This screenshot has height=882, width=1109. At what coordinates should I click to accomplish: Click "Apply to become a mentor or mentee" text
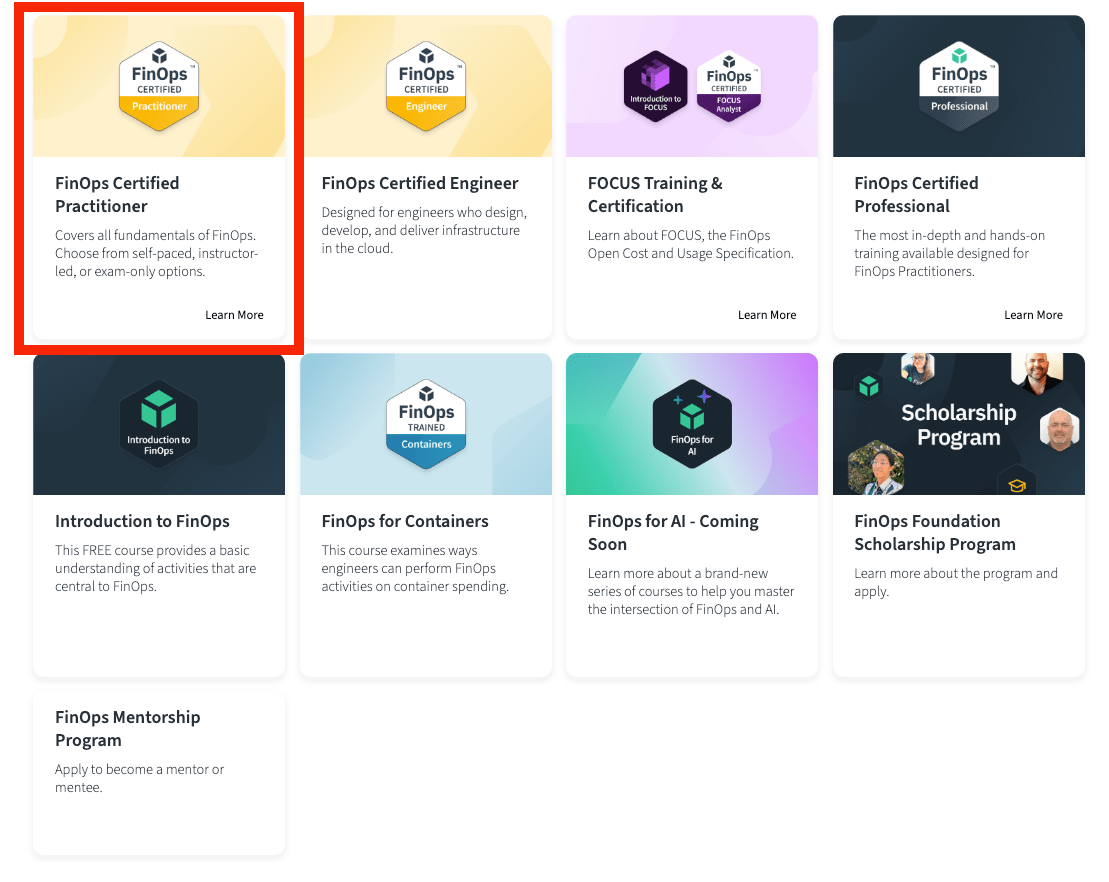139,779
